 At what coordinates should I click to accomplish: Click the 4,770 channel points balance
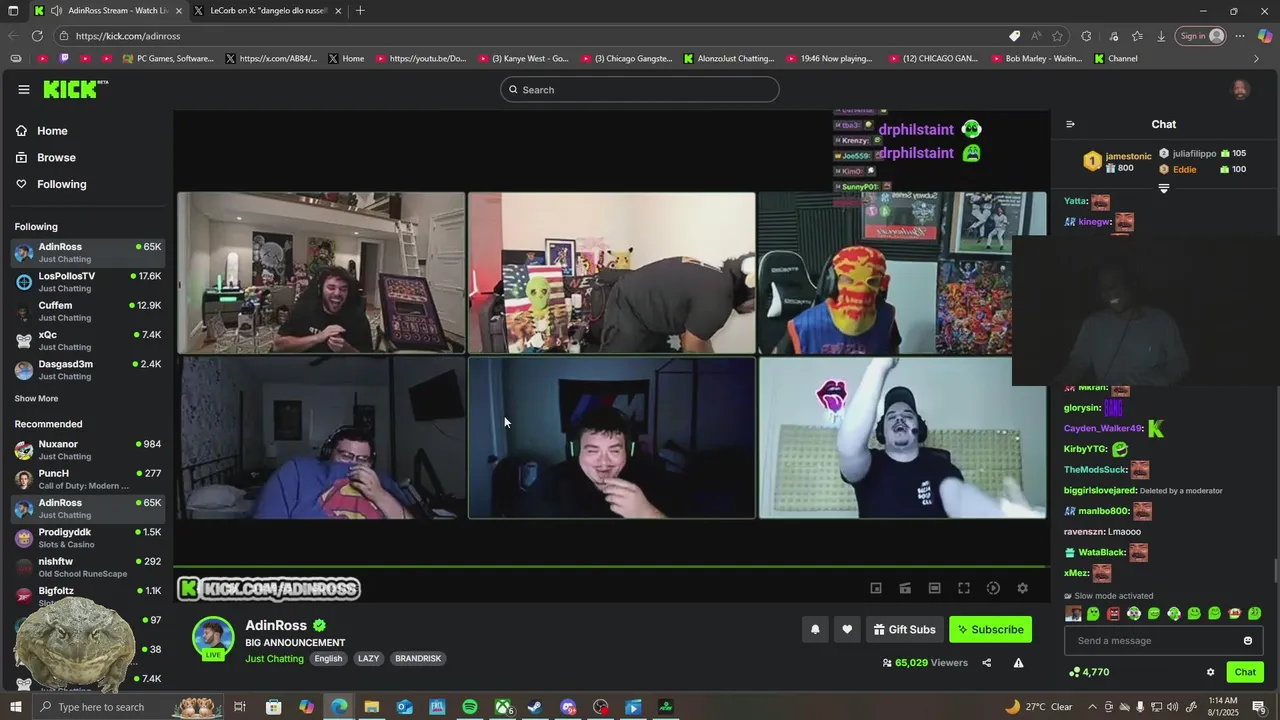[x=1090, y=672]
